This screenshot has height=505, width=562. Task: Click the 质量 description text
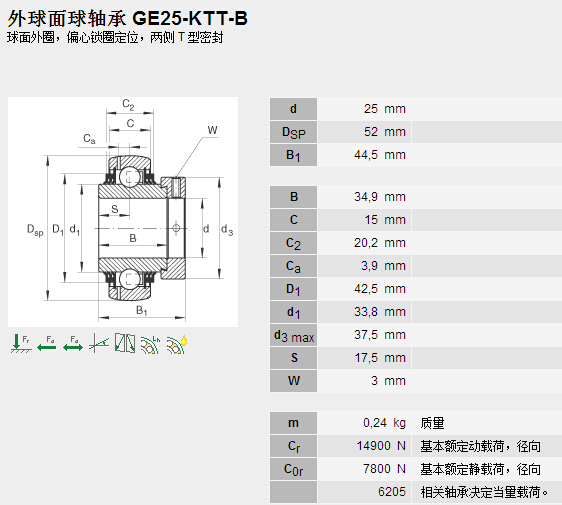click(432, 423)
